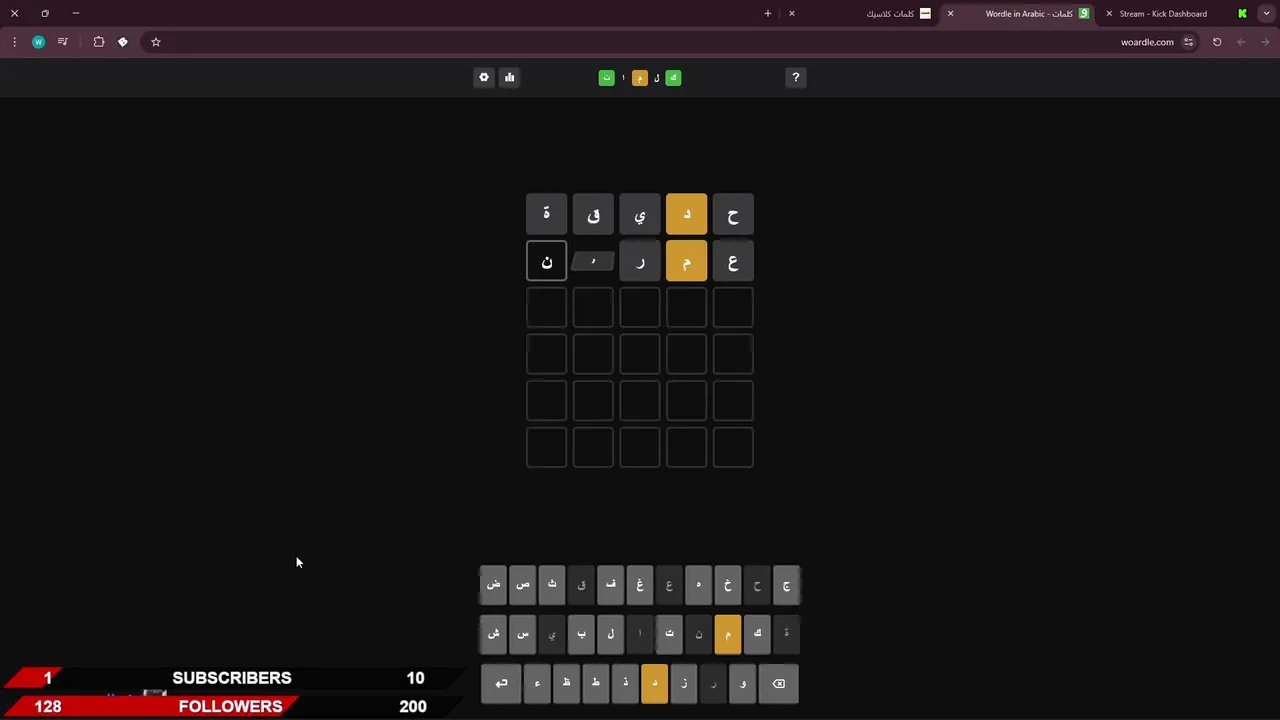Tap the ل key on the keyboard

click(611, 634)
